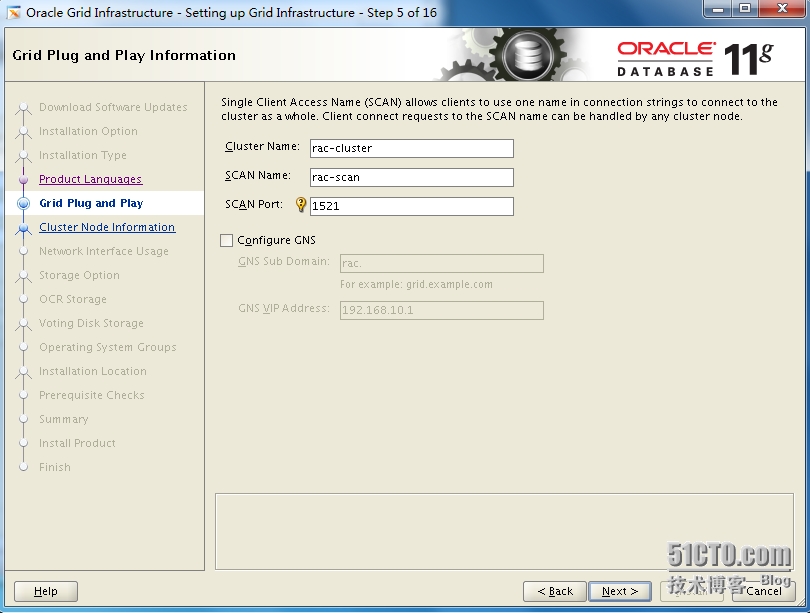Click the Finish step
810x613 pixels.
[x=55, y=467]
